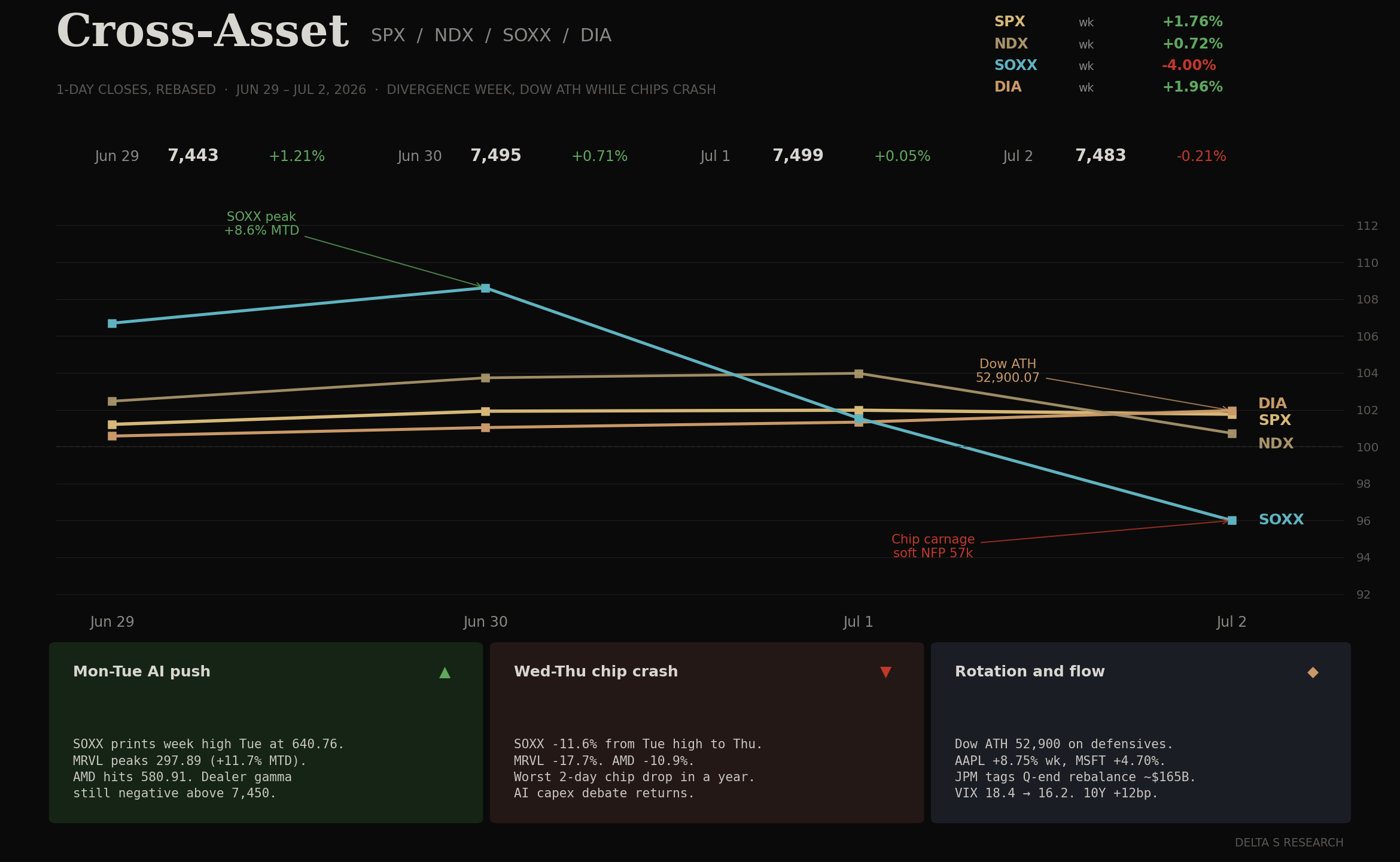Click the Jun 30 x-axis label
Viewport: 1400px width, 862px height.
[485, 622]
